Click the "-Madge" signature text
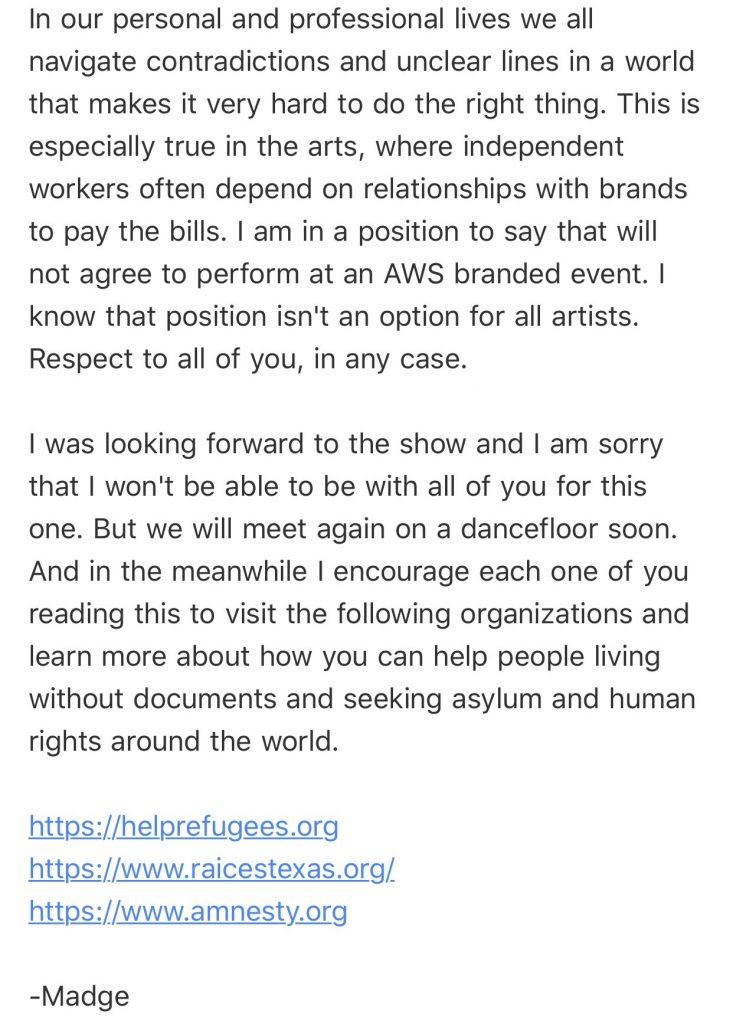Image resolution: width=733 pixels, height=1024 pixels. coord(79,996)
